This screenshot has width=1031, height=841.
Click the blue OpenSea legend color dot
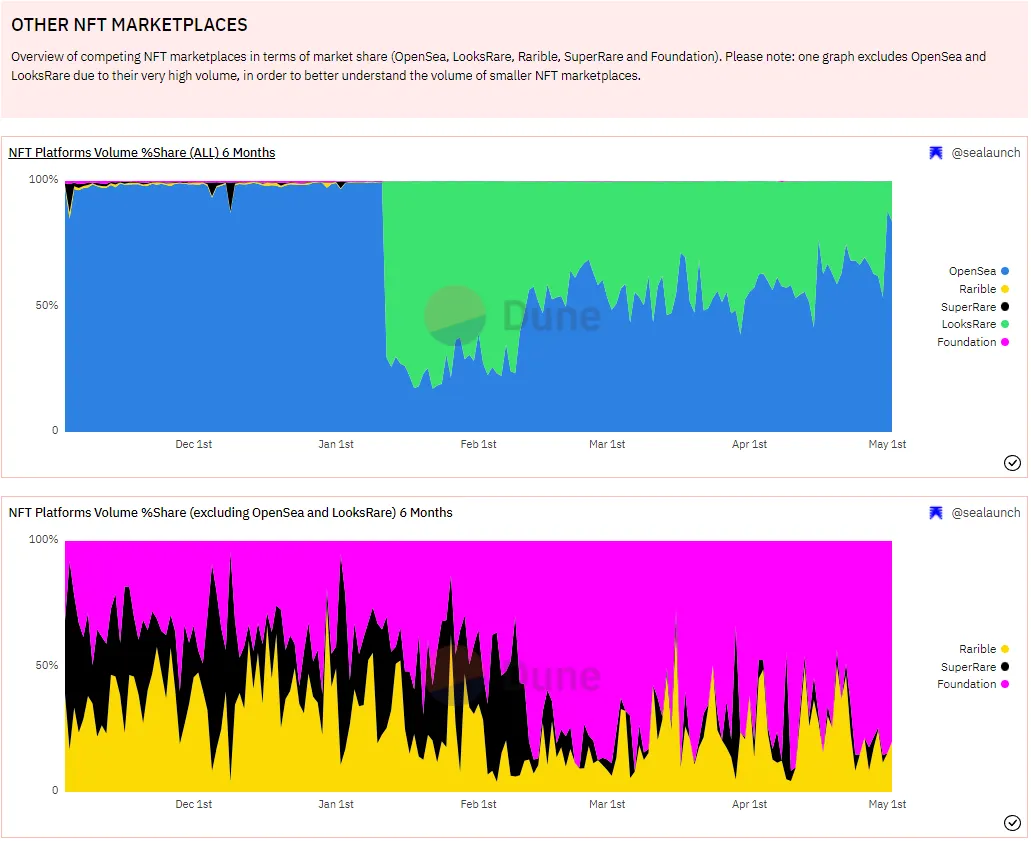point(1005,271)
